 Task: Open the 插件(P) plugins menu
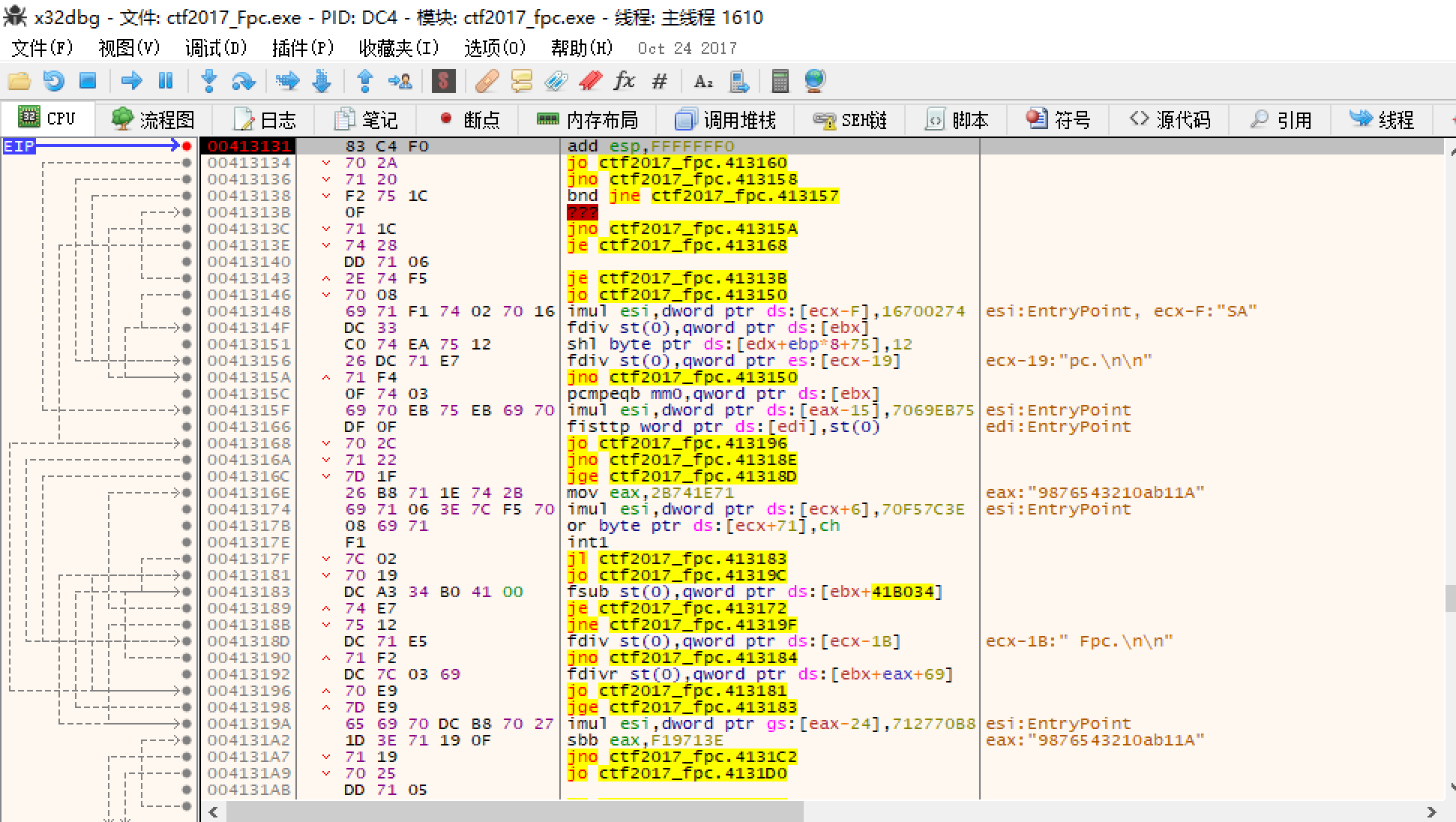302,48
